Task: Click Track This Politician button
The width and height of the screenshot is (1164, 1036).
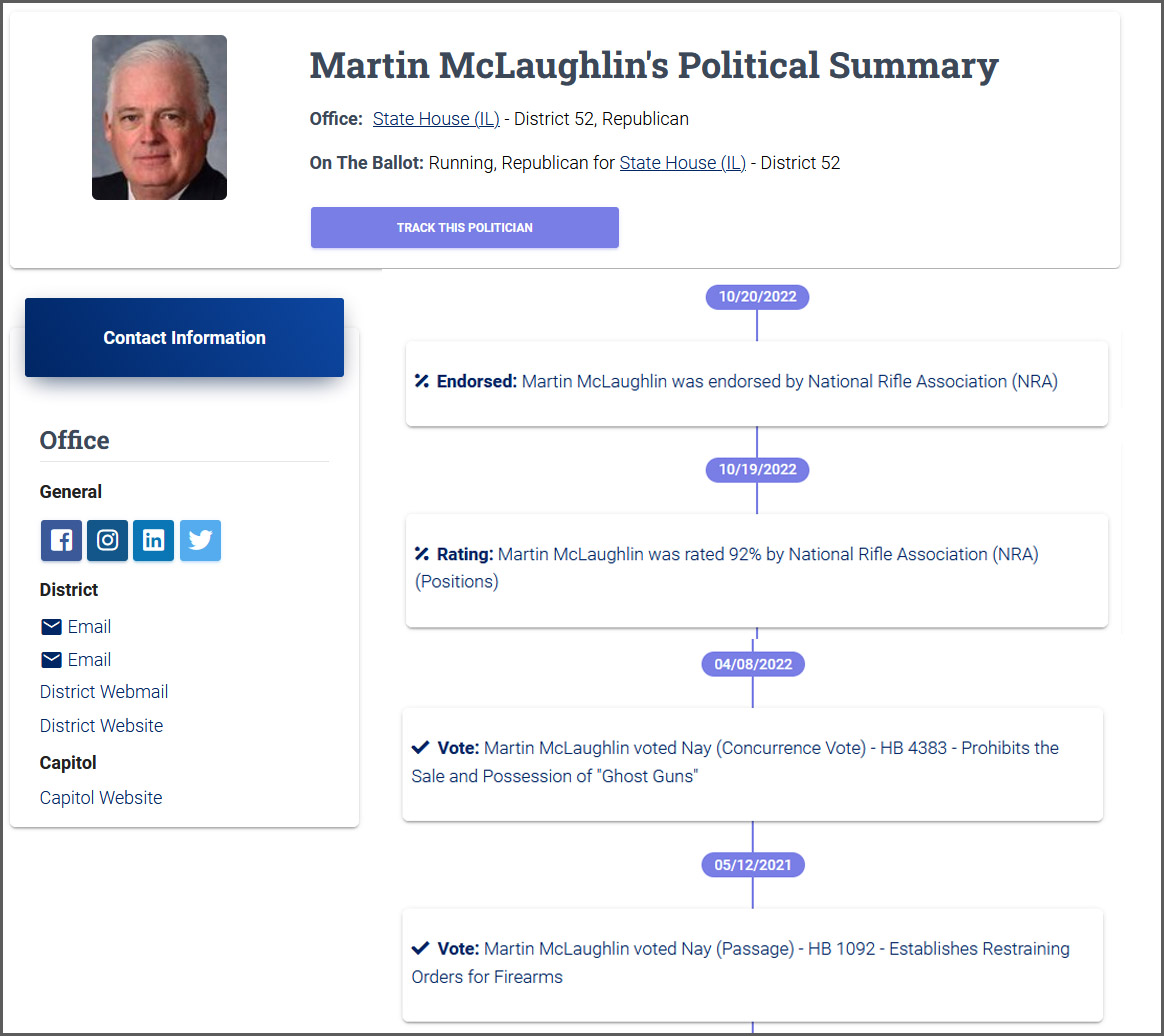Action: (465, 227)
